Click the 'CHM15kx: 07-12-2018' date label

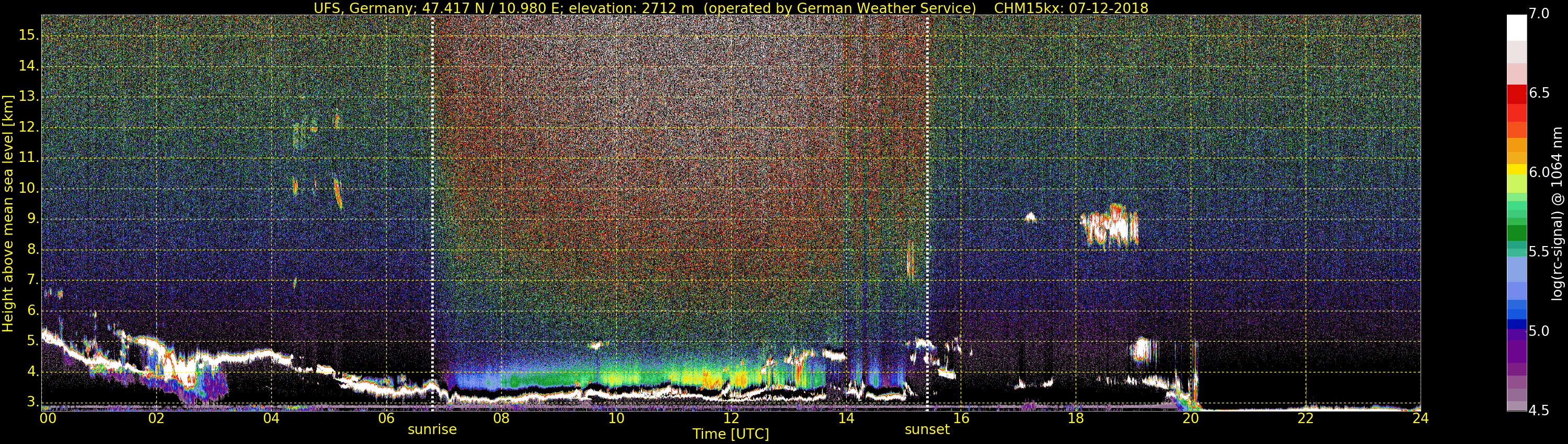[1071, 8]
